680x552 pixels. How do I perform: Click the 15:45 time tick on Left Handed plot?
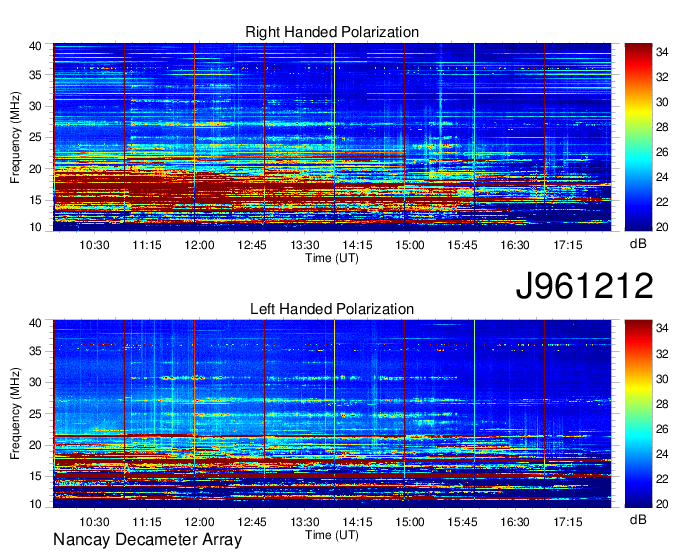click(x=462, y=522)
